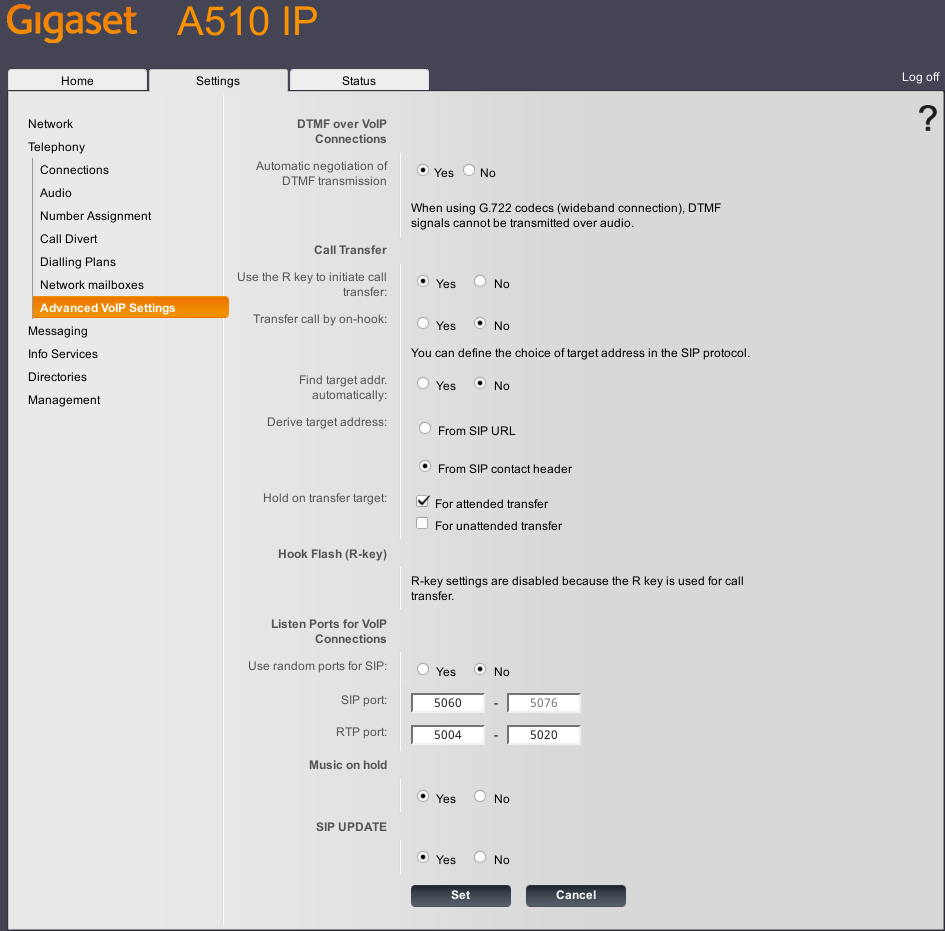945x931 pixels.
Task: Click RTP port end field 5020
Action: tap(544, 735)
